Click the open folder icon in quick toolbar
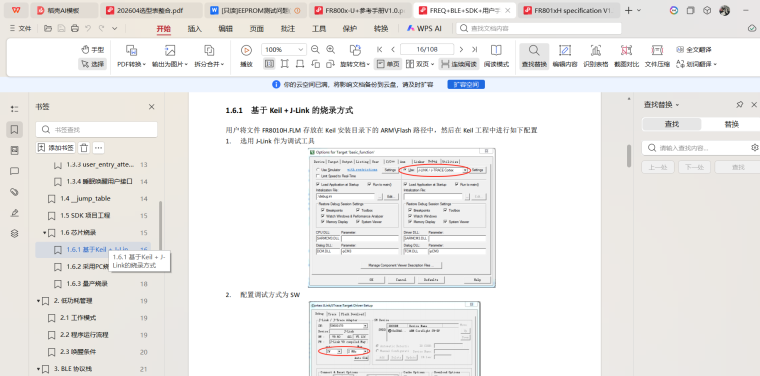760x376 pixels. 48,29
